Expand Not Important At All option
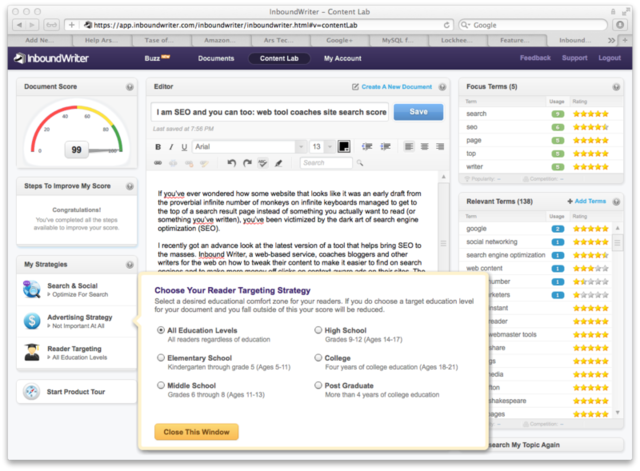Screen dimensions: 640x471 pos(76,326)
